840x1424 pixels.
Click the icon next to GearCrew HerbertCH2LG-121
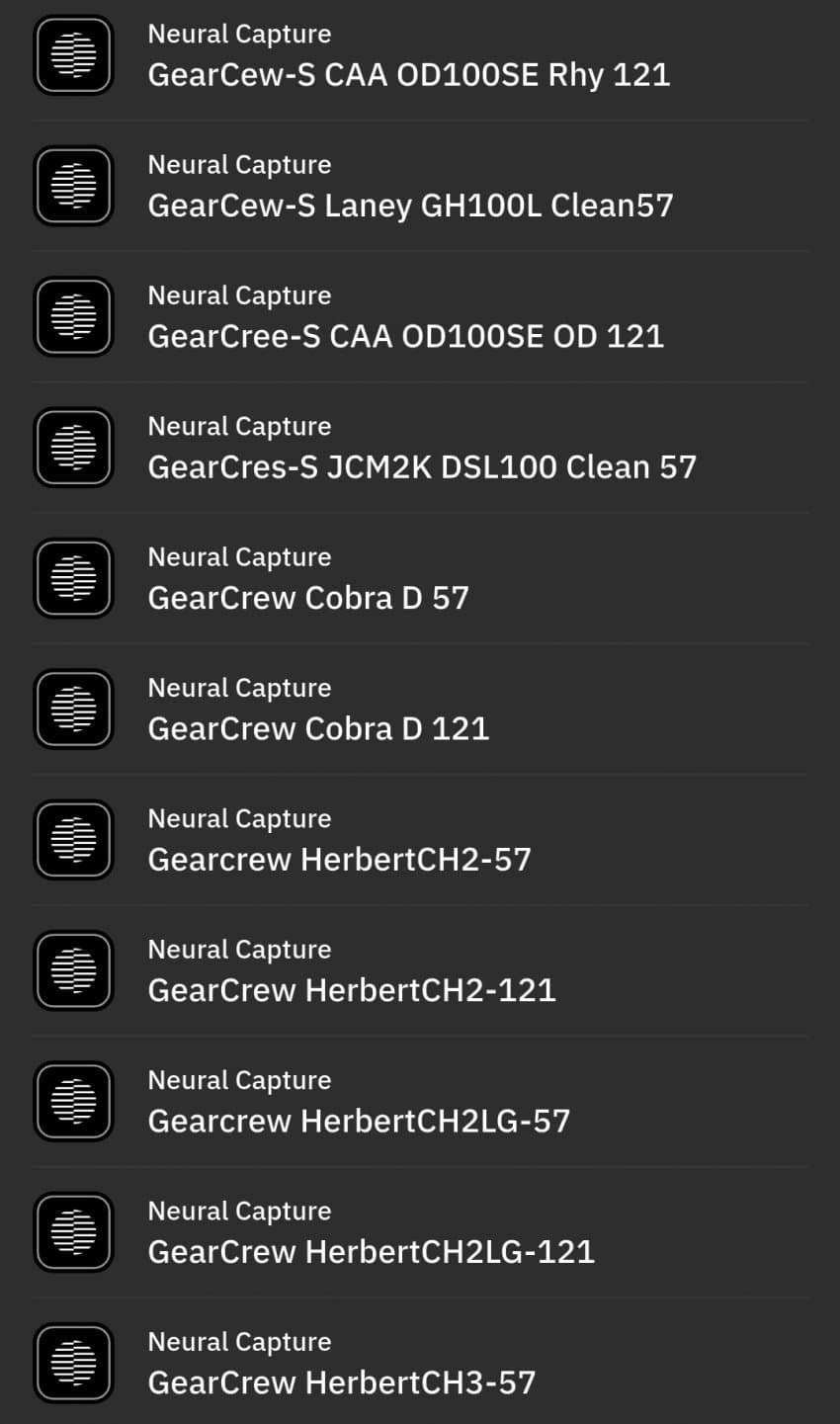[x=74, y=1232]
